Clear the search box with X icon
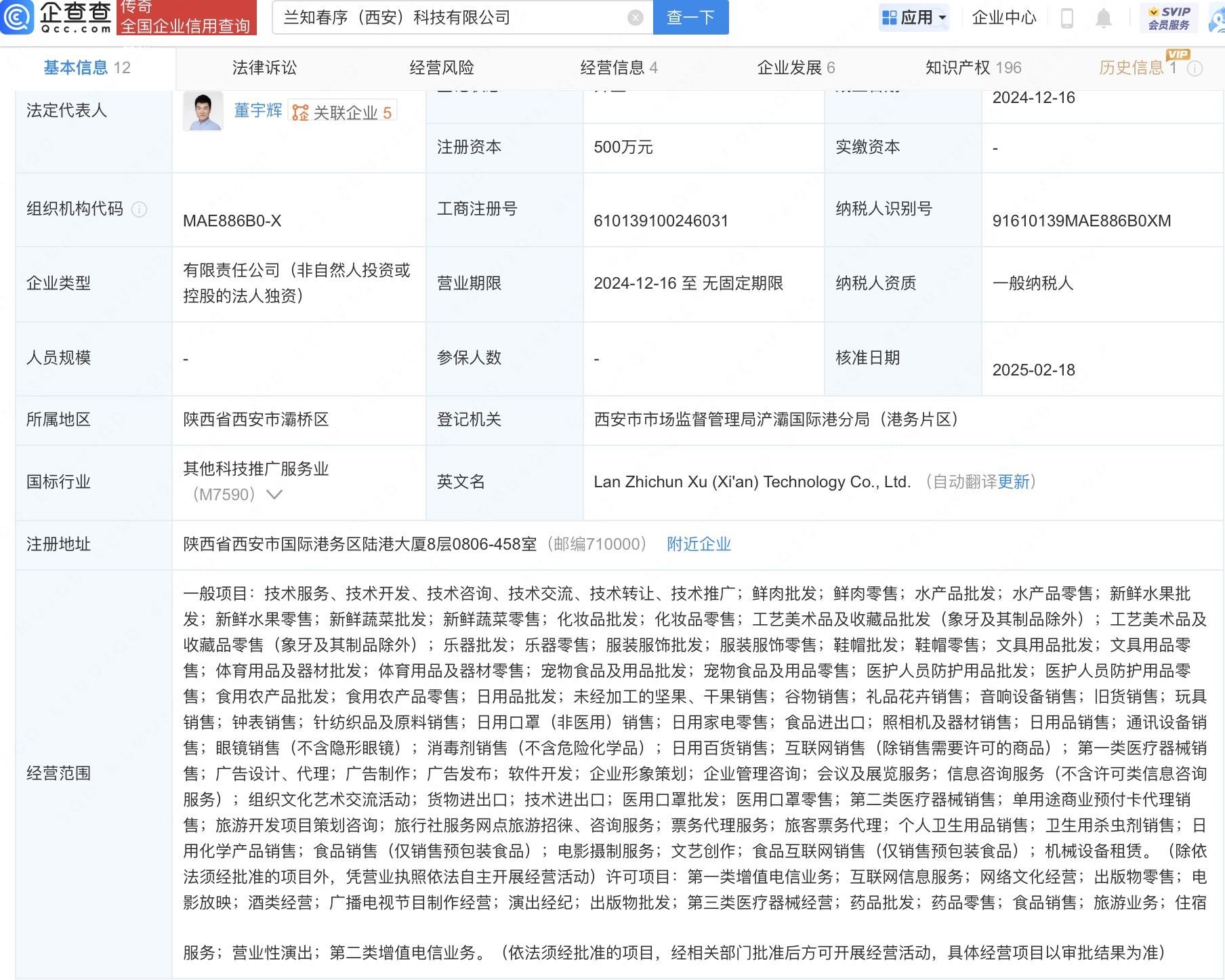Image resolution: width=1225 pixels, height=980 pixels. click(x=635, y=18)
